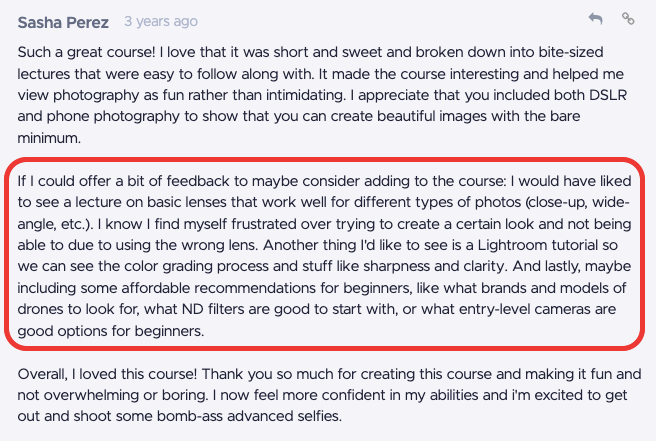Click the word "minimum." ending the first paragraph
Image resolution: width=656 pixels, height=441 pixels.
point(49,138)
